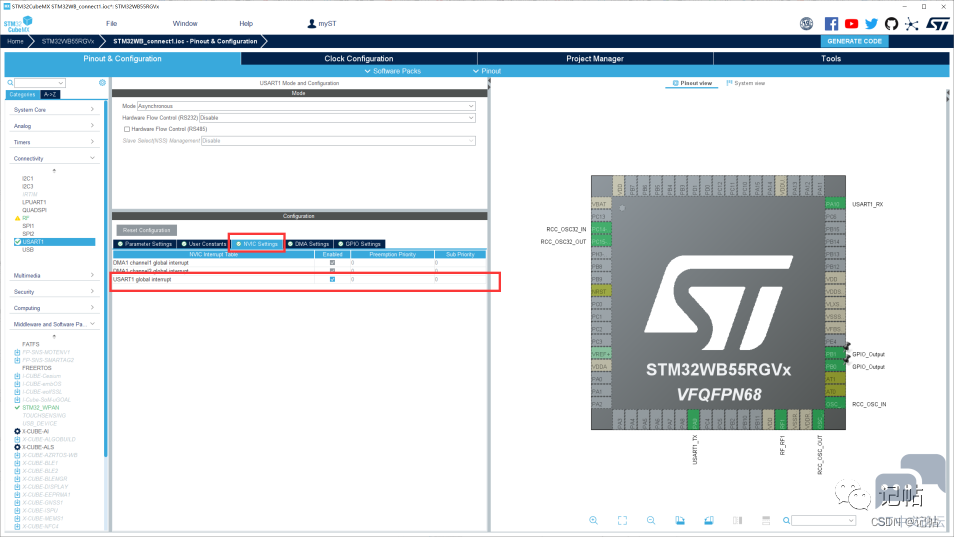
Task: Open the DMA Settings tab
Action: pos(309,244)
